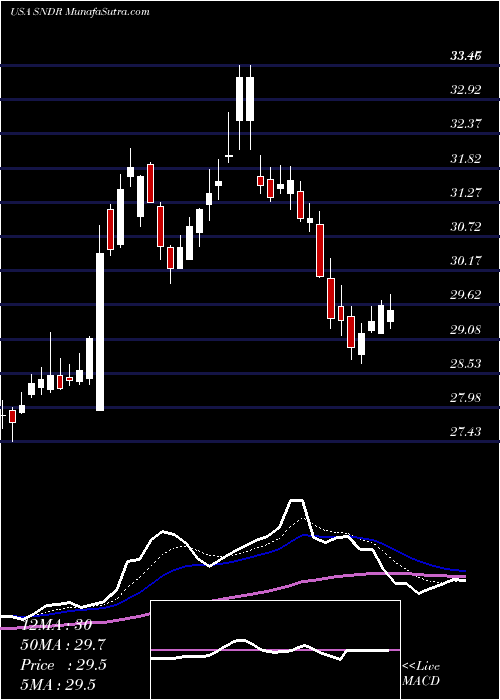Click the 29.08 price axis label
This screenshot has height=700, width=500.
pyautogui.click(x=466, y=329)
